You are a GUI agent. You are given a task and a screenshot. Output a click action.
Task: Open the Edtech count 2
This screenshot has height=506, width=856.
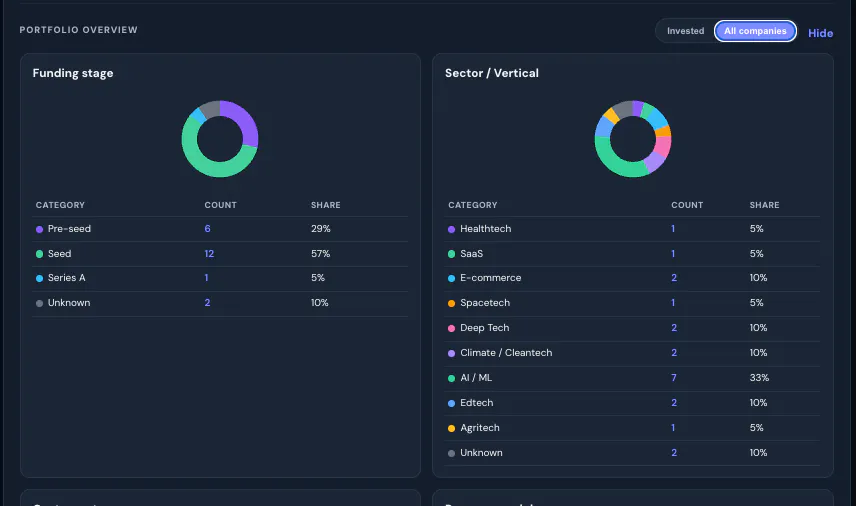674,403
